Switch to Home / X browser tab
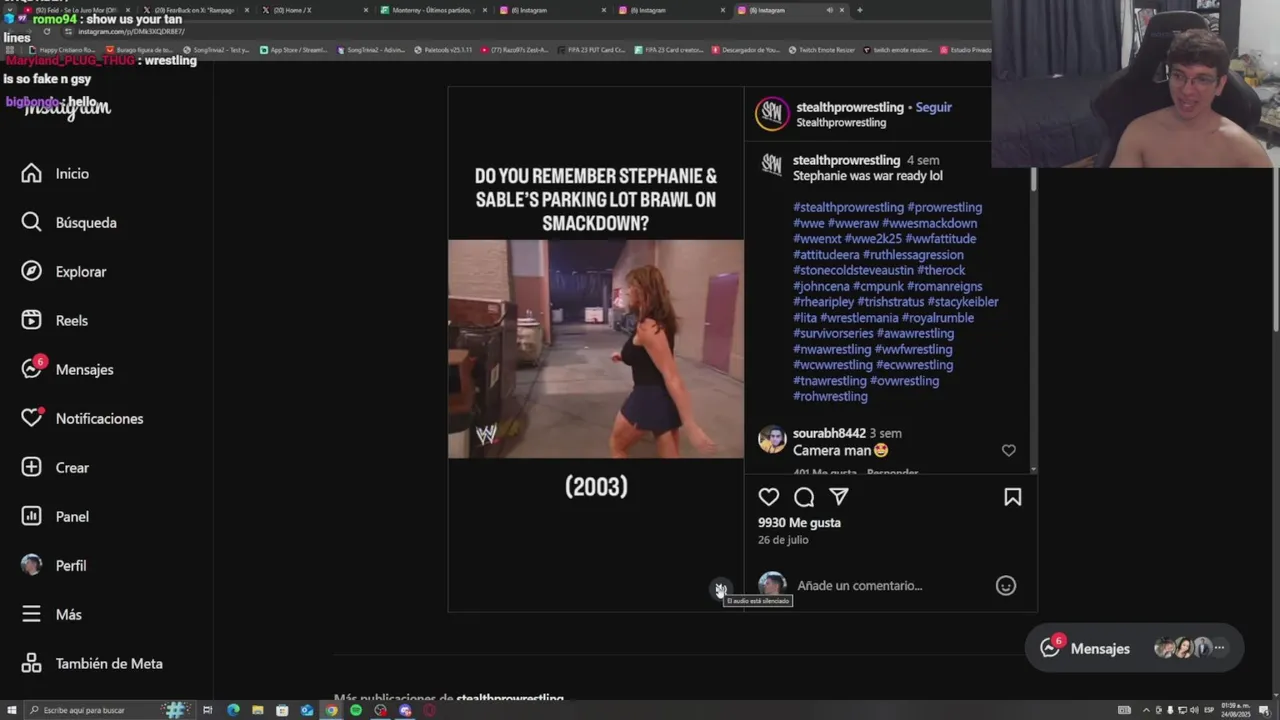 (315, 10)
